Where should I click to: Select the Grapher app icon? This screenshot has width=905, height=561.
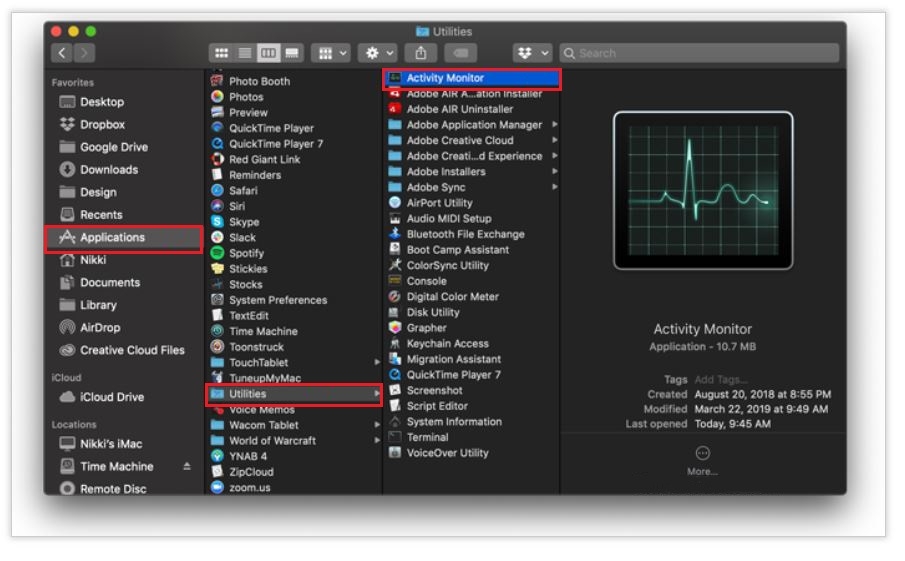point(395,327)
